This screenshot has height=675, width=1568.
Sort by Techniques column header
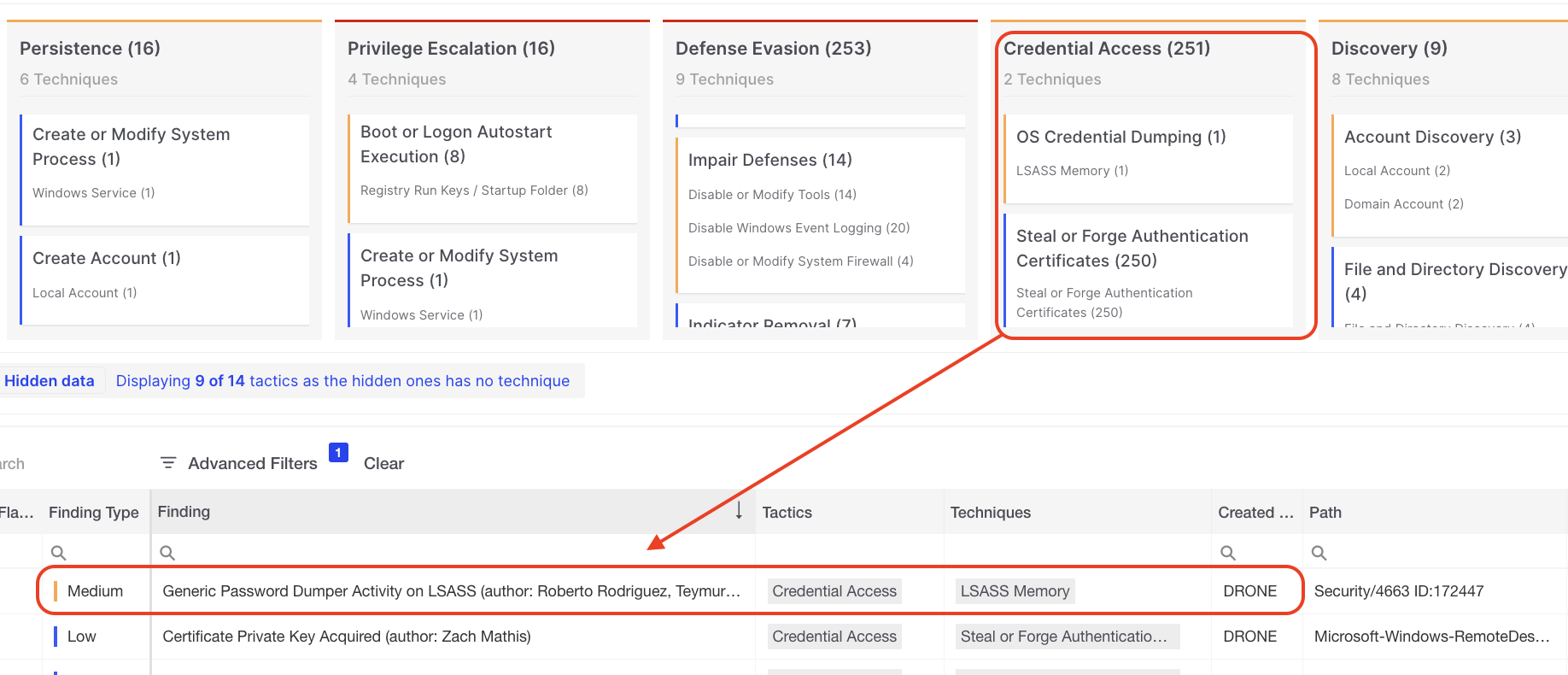point(990,513)
